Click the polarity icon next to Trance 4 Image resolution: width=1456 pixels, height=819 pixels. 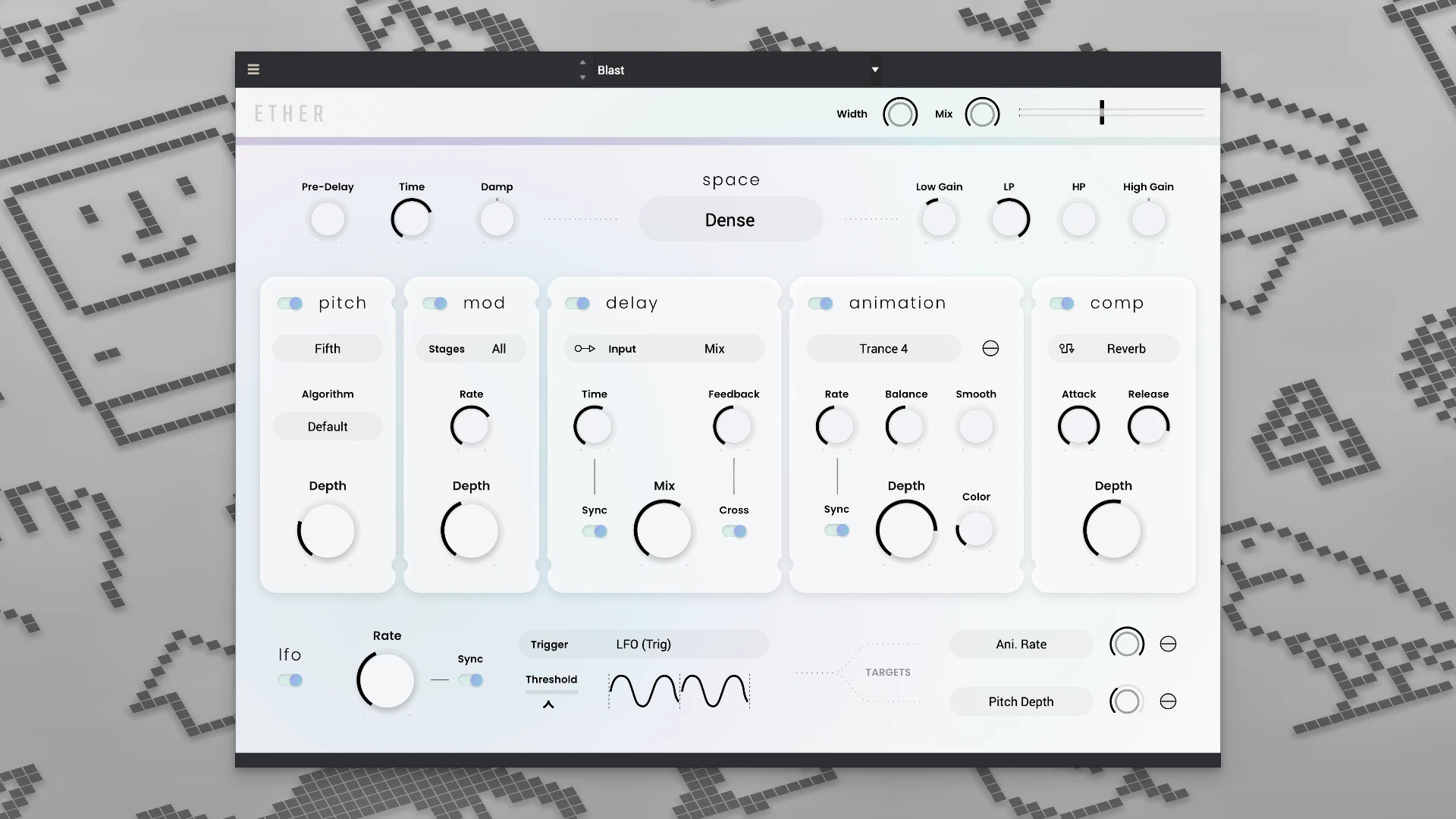pyautogui.click(x=990, y=348)
